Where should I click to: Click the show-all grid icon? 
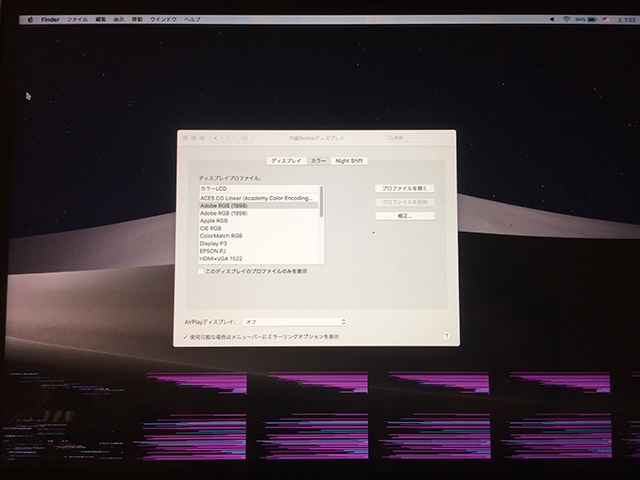246,137
